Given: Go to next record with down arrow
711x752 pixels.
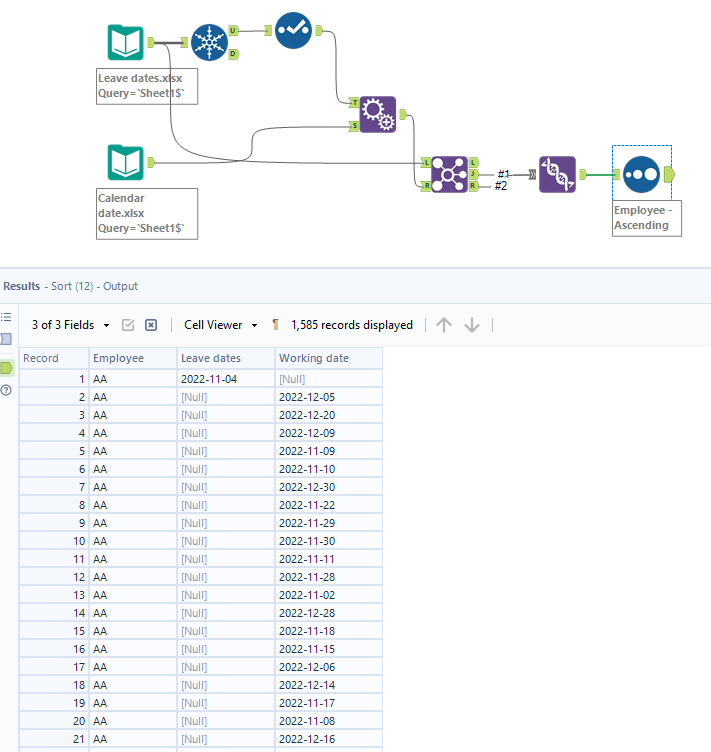Looking at the screenshot, I should pos(472,325).
